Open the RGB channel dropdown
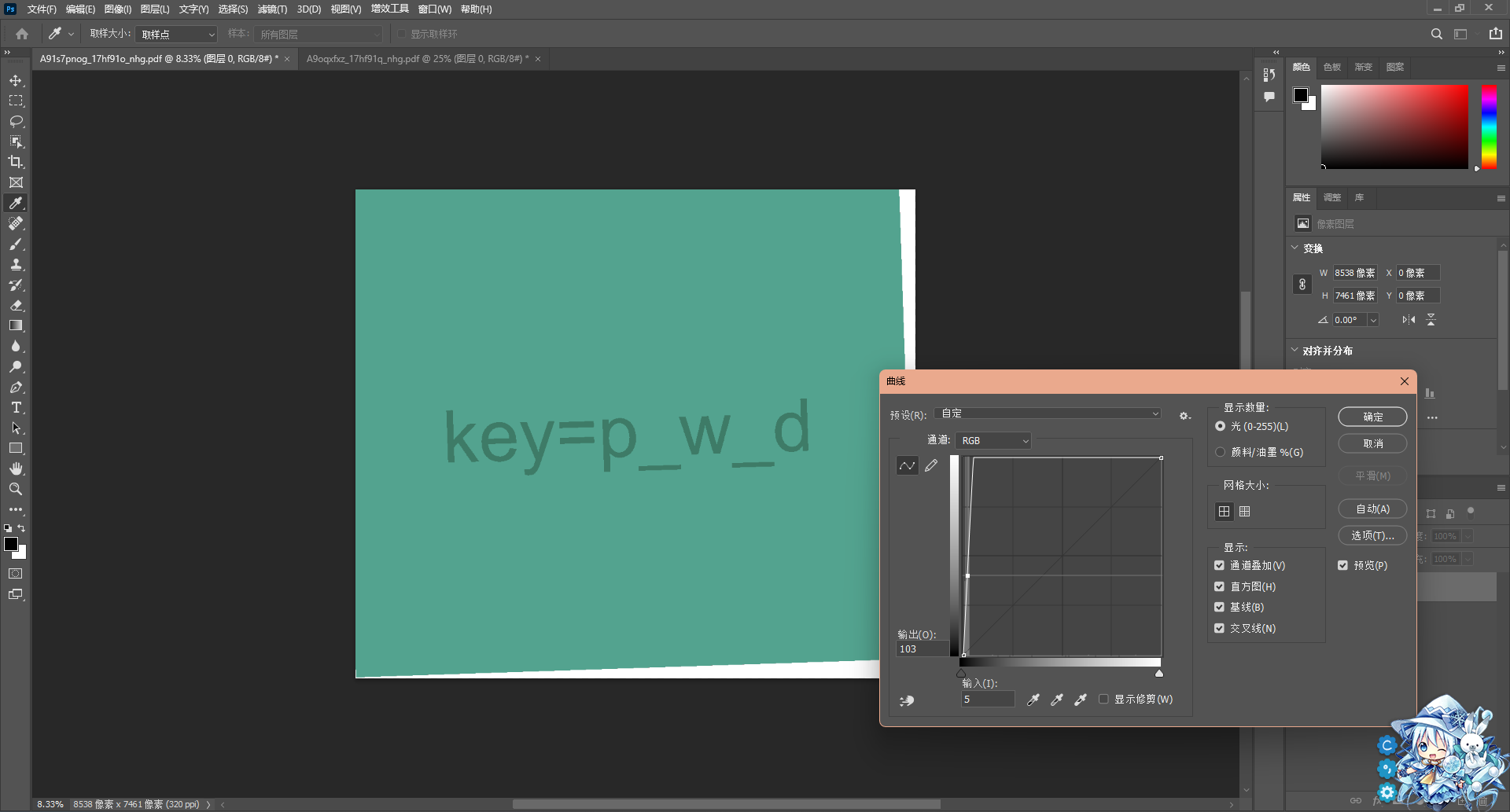The image size is (1510, 812). pyautogui.click(x=994, y=441)
